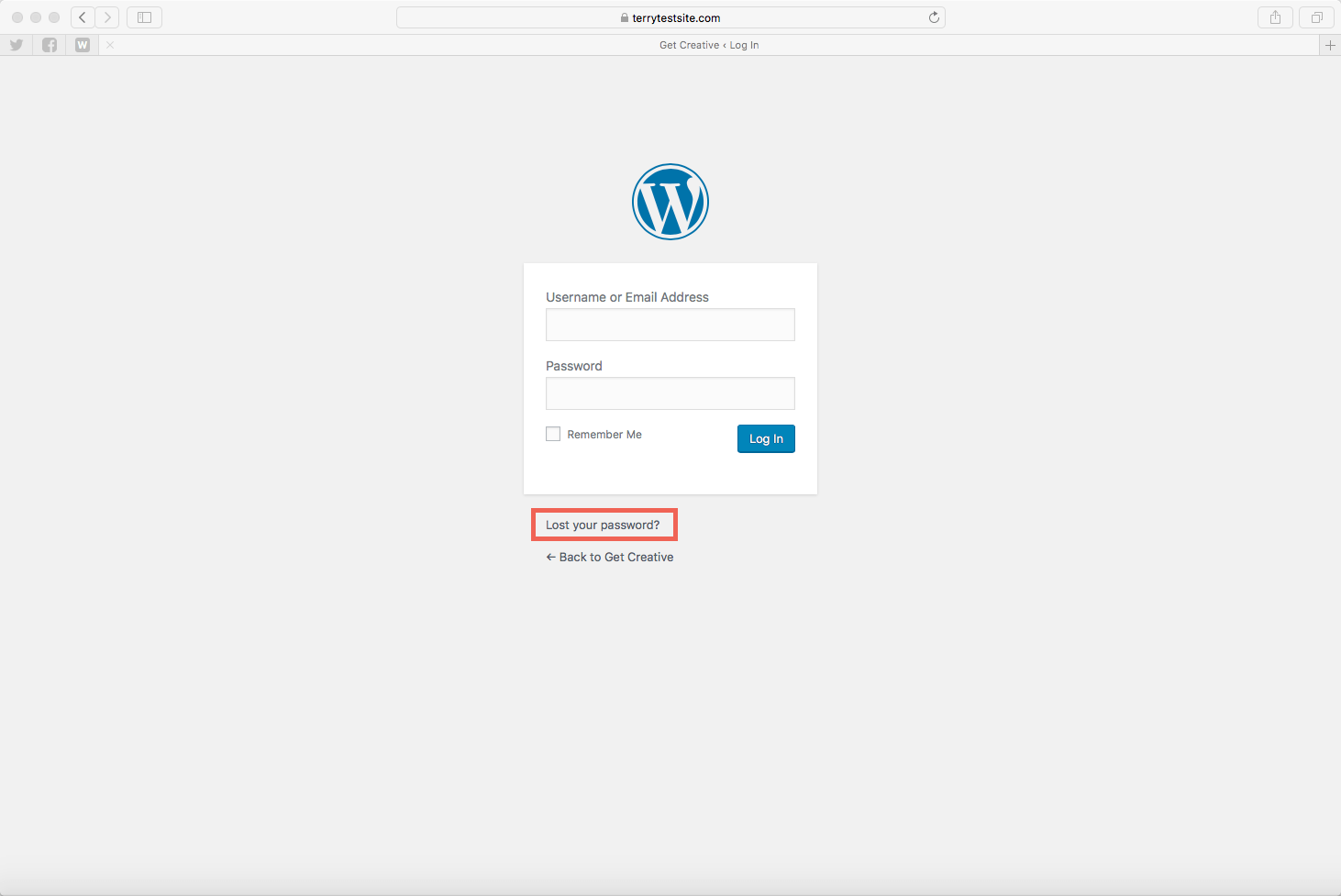The image size is (1341, 896).
Task: Check the Remember Me checkbox
Action: coord(553,434)
